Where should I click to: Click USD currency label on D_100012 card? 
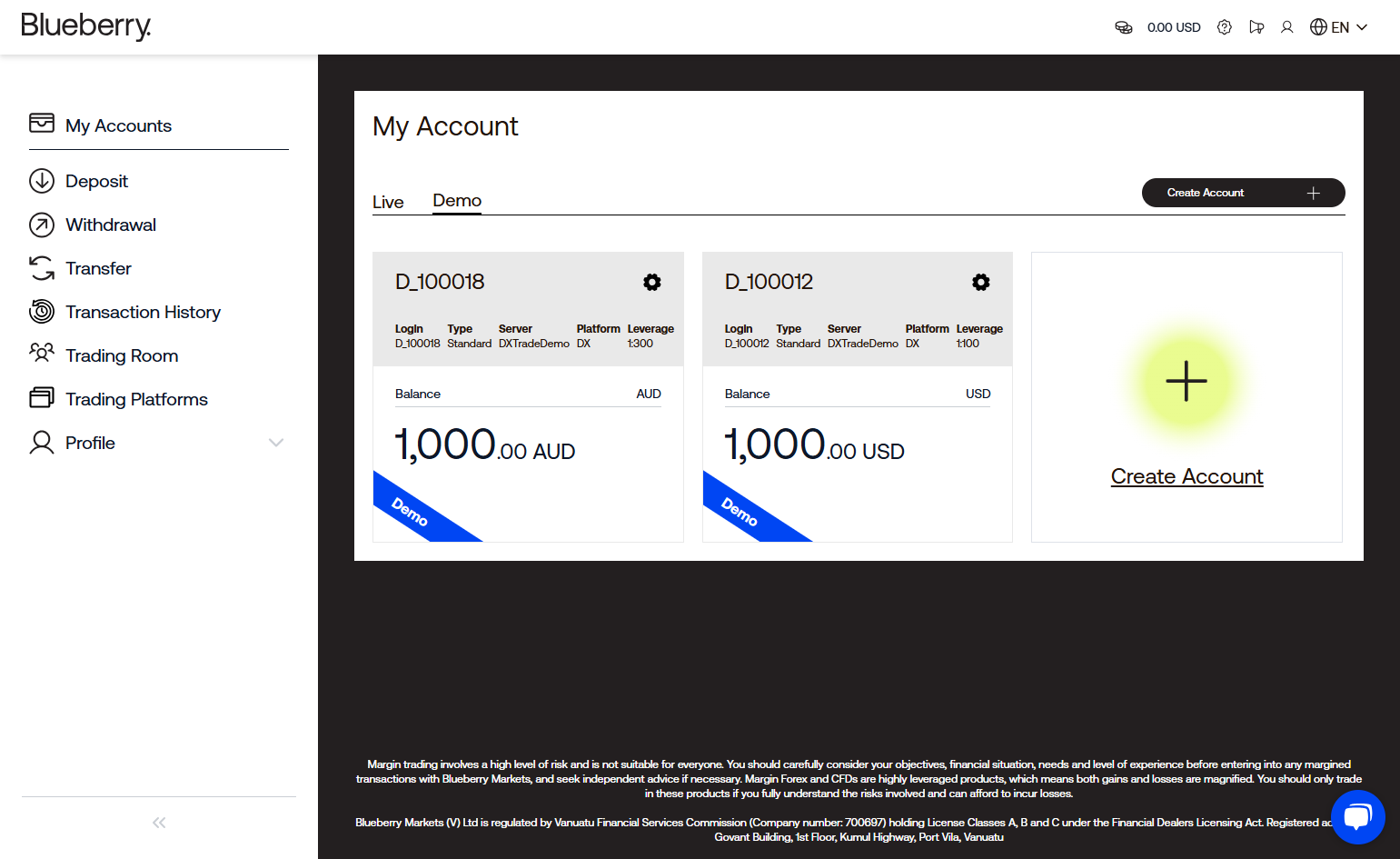click(x=978, y=394)
